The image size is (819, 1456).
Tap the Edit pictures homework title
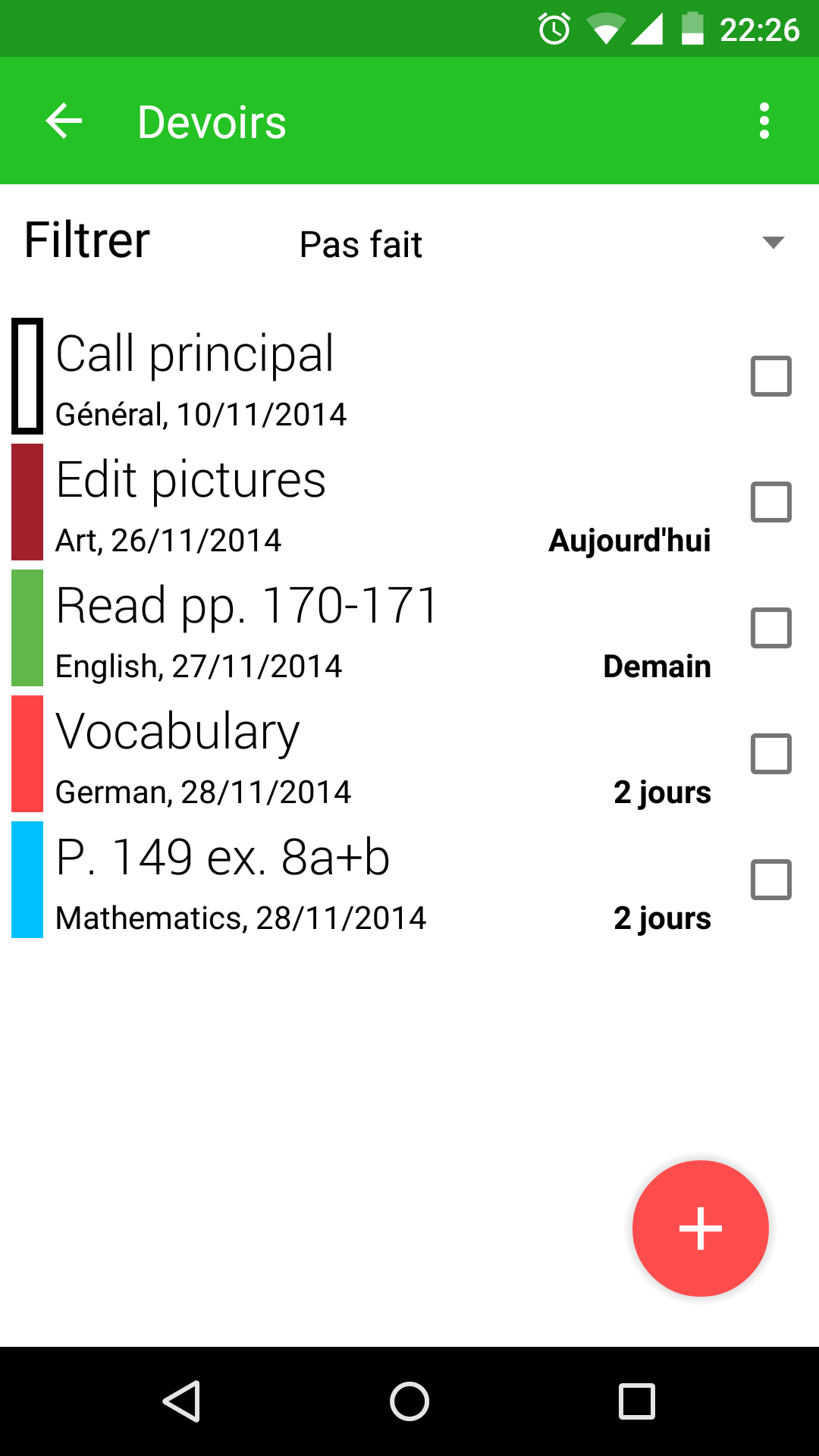click(x=191, y=480)
